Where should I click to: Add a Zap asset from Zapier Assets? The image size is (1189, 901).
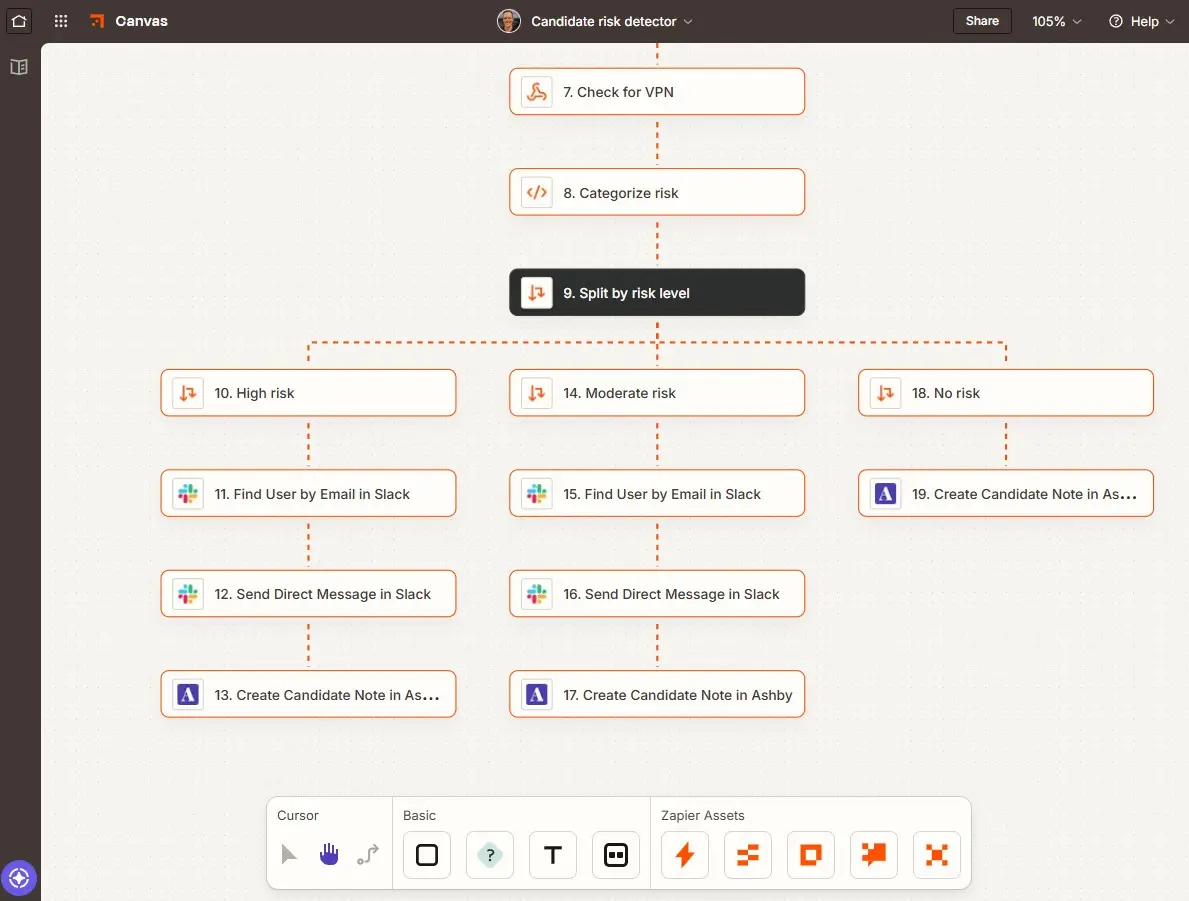684,855
